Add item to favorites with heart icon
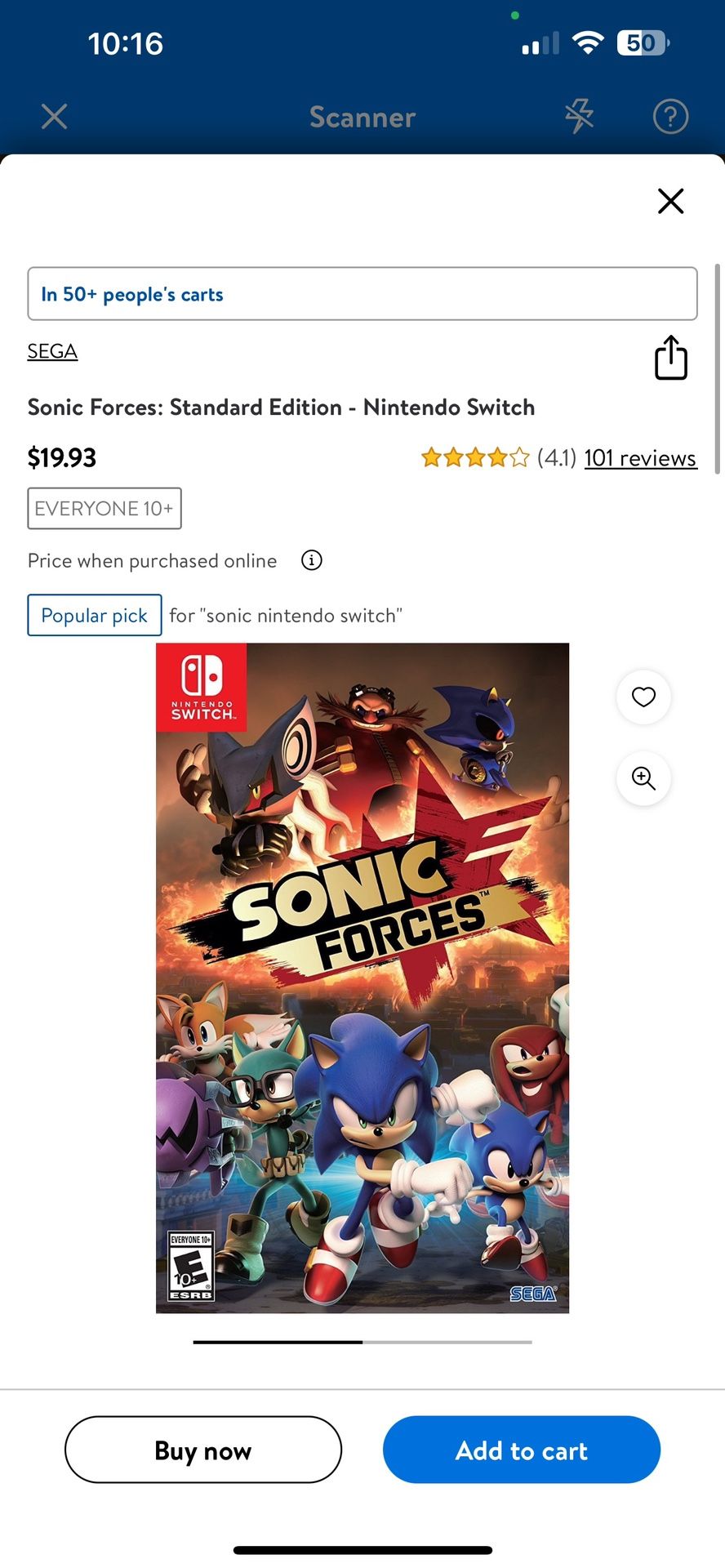This screenshot has height=1568, width=725. [x=643, y=697]
